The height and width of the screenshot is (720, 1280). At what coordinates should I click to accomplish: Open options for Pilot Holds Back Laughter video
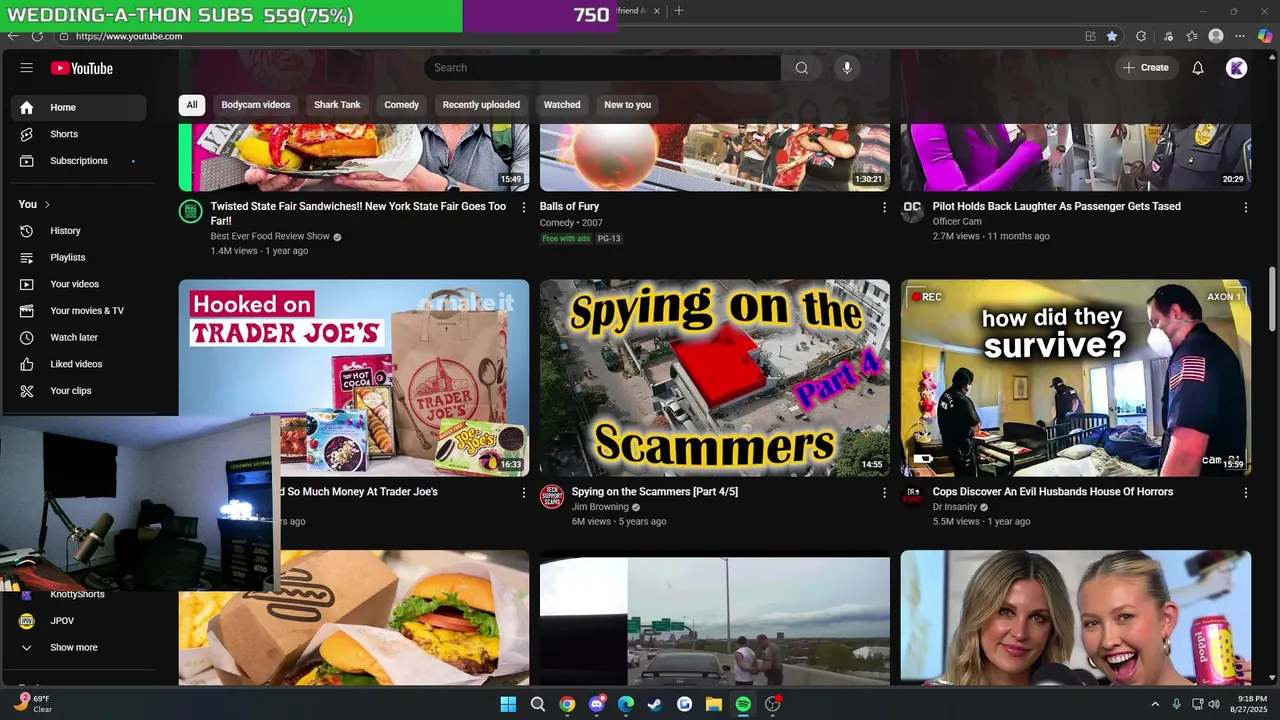(x=1246, y=207)
